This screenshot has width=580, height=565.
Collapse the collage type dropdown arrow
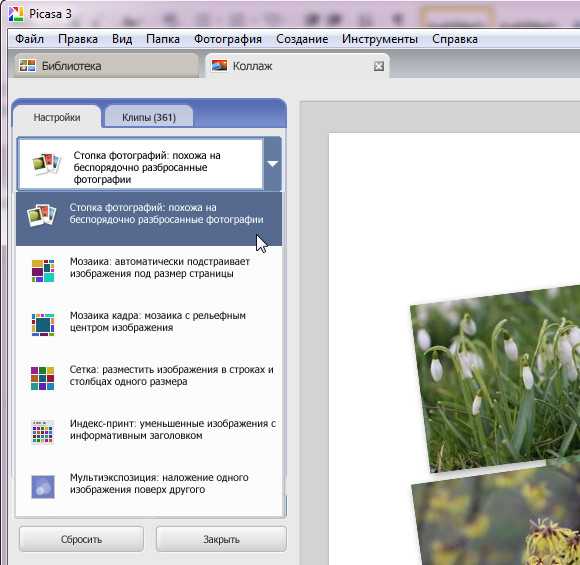(x=273, y=164)
